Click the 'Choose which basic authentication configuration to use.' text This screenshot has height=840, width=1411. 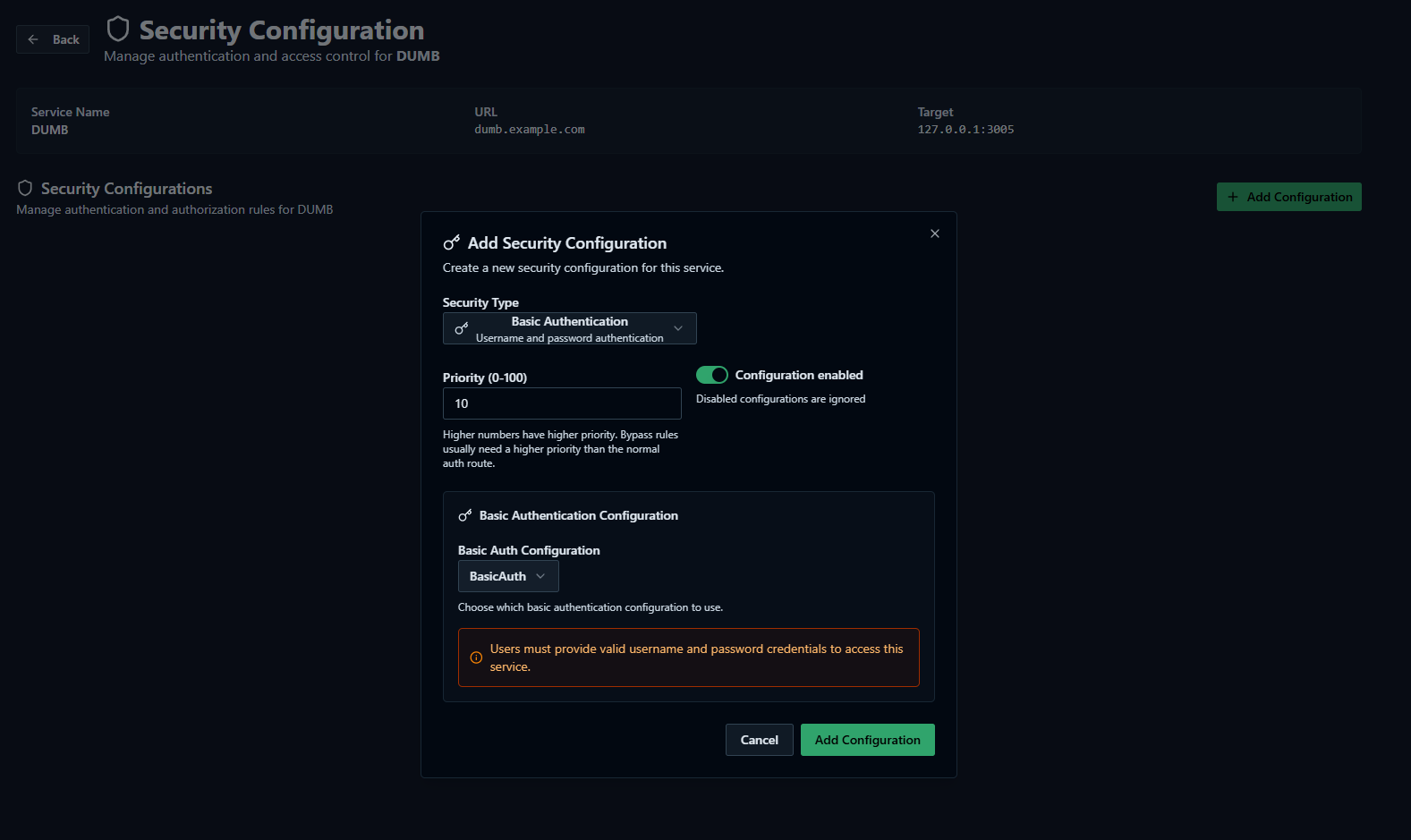[x=591, y=607]
